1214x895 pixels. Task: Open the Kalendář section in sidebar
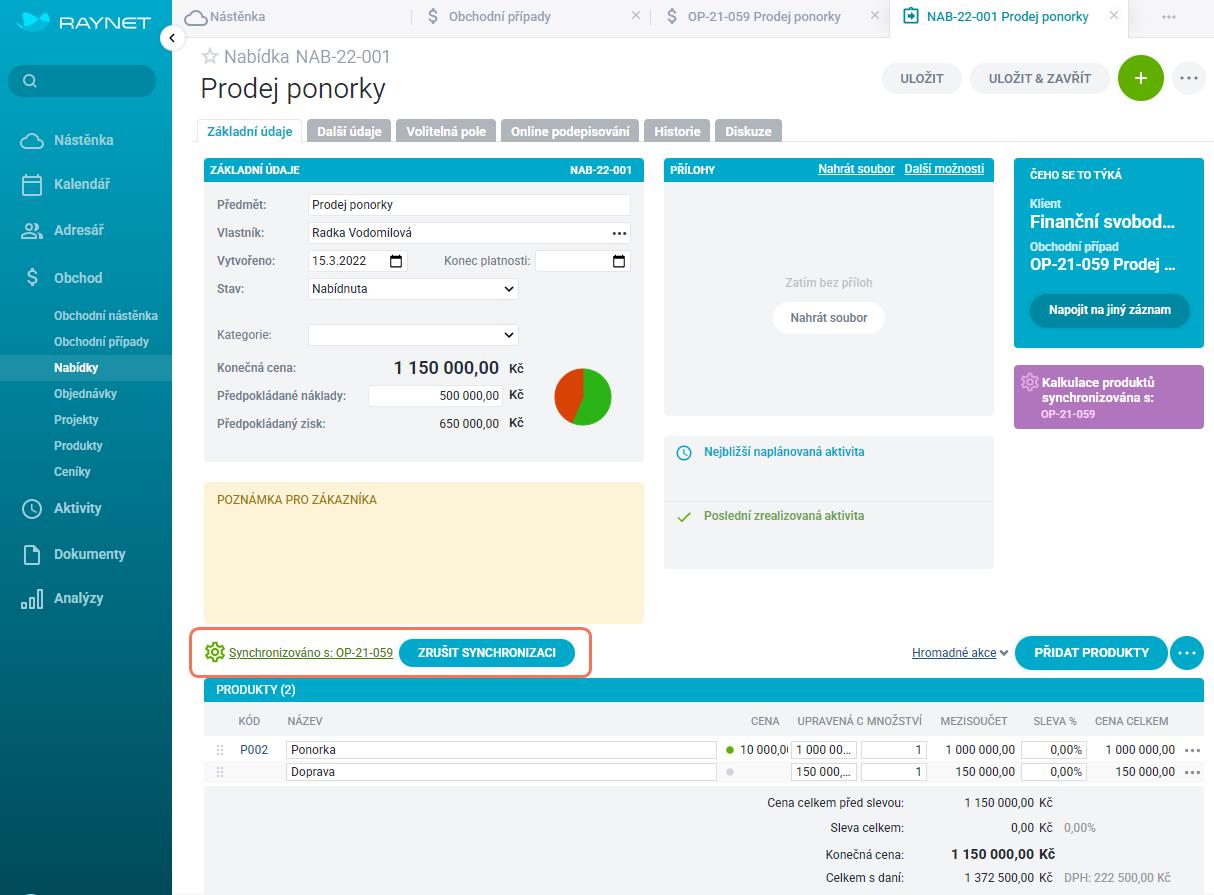point(81,184)
